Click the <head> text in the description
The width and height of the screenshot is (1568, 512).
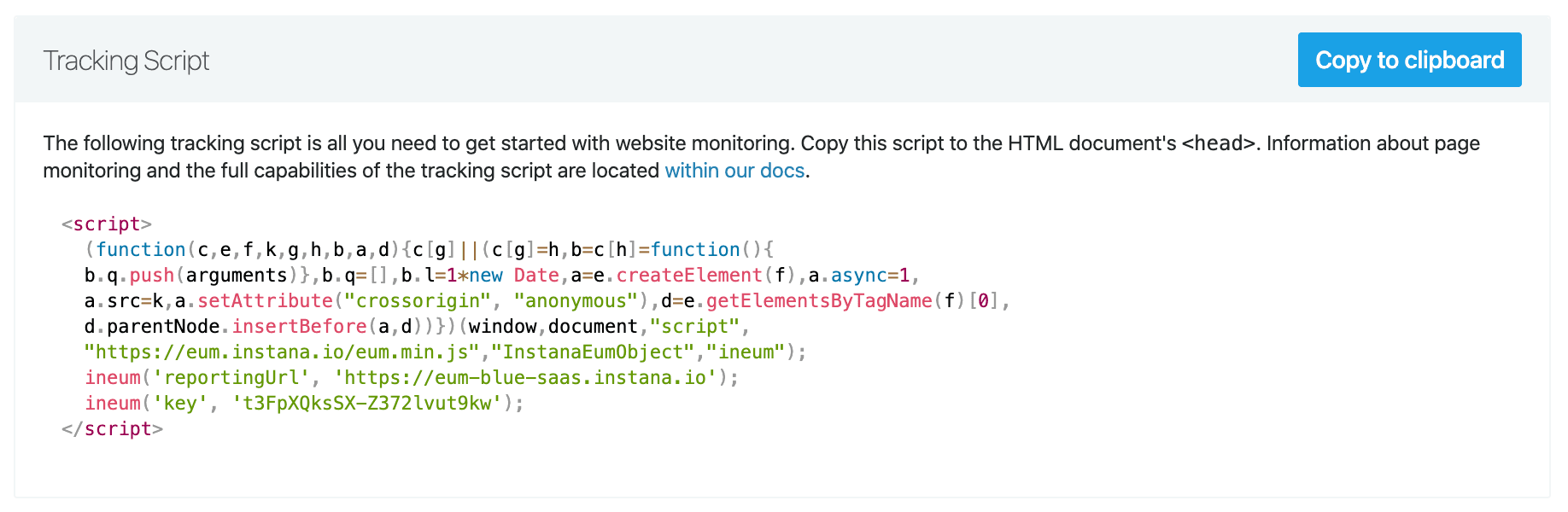[1219, 143]
